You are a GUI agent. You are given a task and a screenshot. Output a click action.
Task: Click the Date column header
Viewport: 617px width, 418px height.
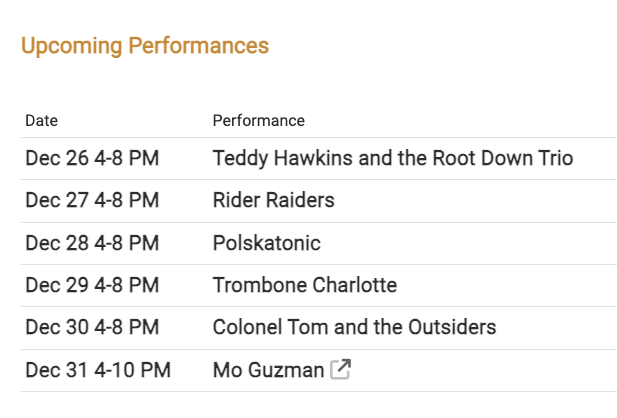click(41, 120)
